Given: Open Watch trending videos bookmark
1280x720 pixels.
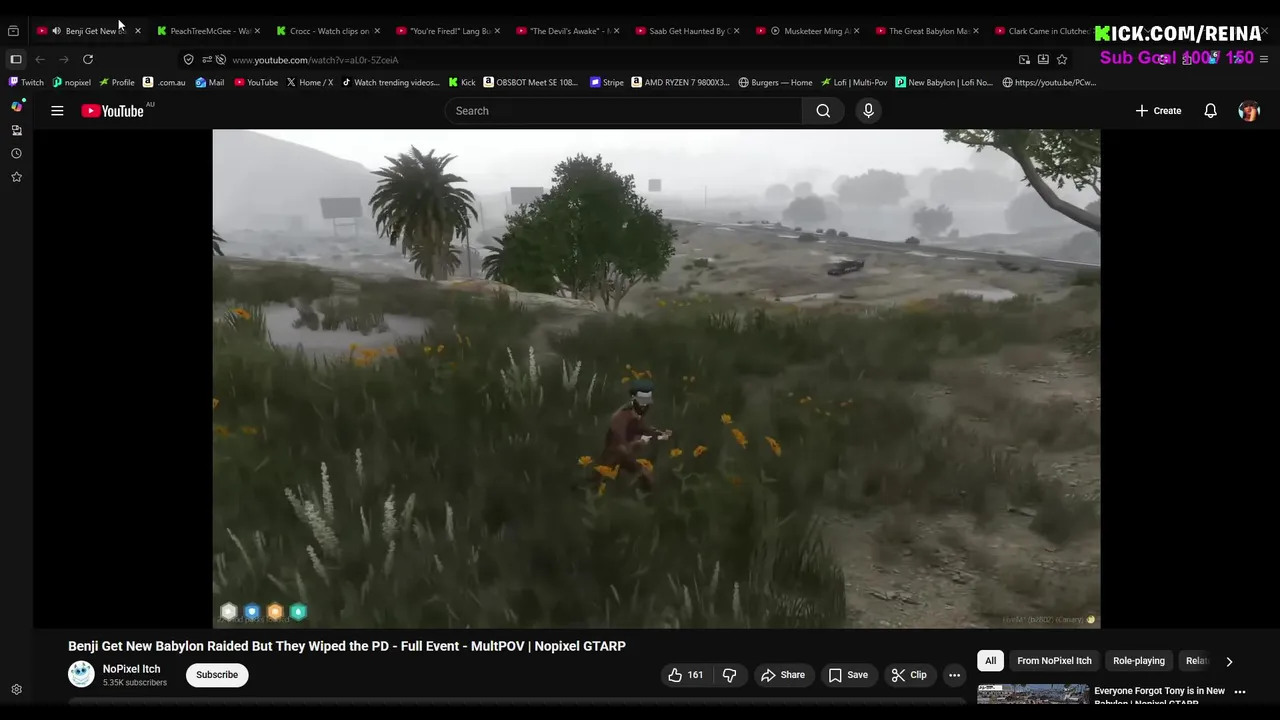Looking at the screenshot, I should tap(391, 83).
